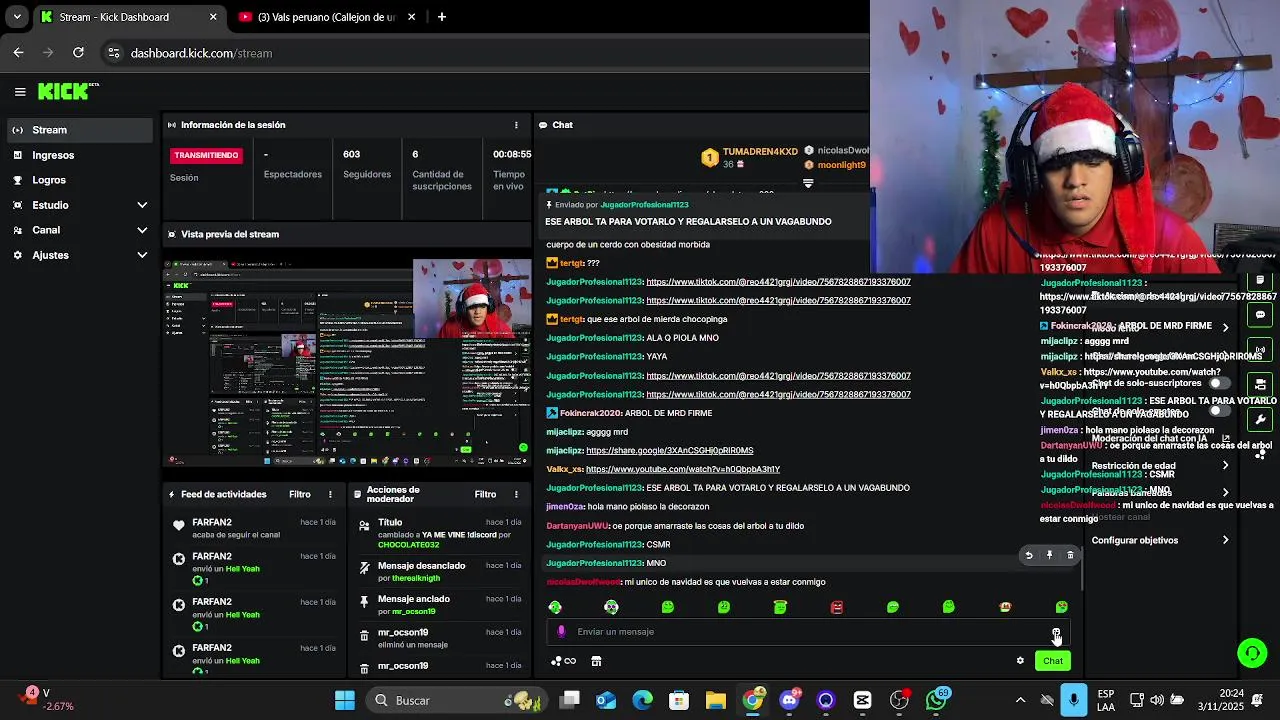
Task: Open Moderación del chat con IA link
Action: [x=1160, y=439]
